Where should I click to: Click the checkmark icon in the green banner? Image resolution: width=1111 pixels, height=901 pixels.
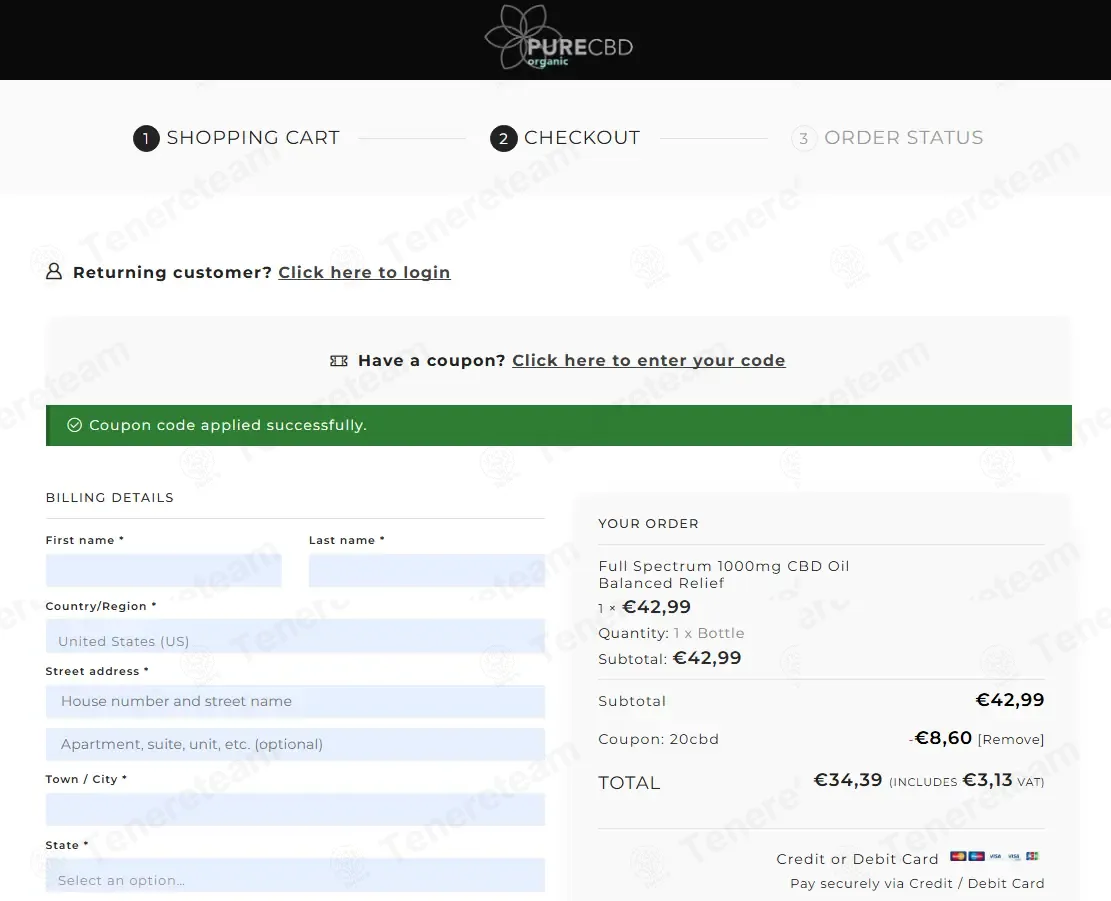tap(74, 426)
